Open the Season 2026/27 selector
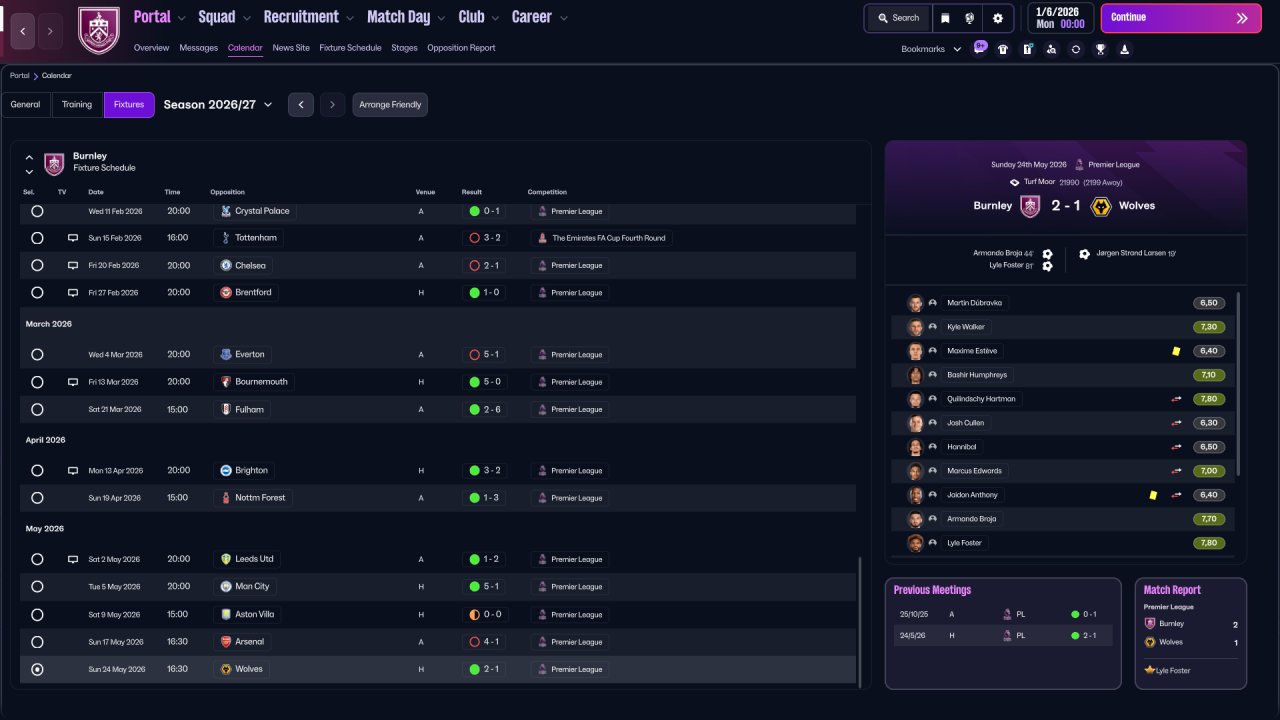 (x=218, y=105)
